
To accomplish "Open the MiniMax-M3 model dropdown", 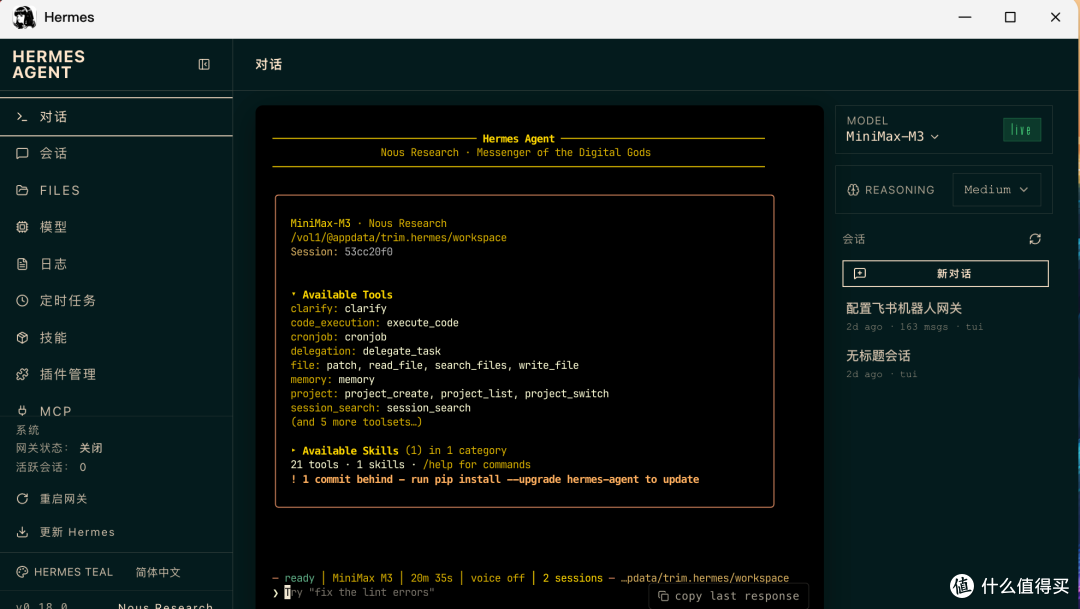I will coord(892,136).
